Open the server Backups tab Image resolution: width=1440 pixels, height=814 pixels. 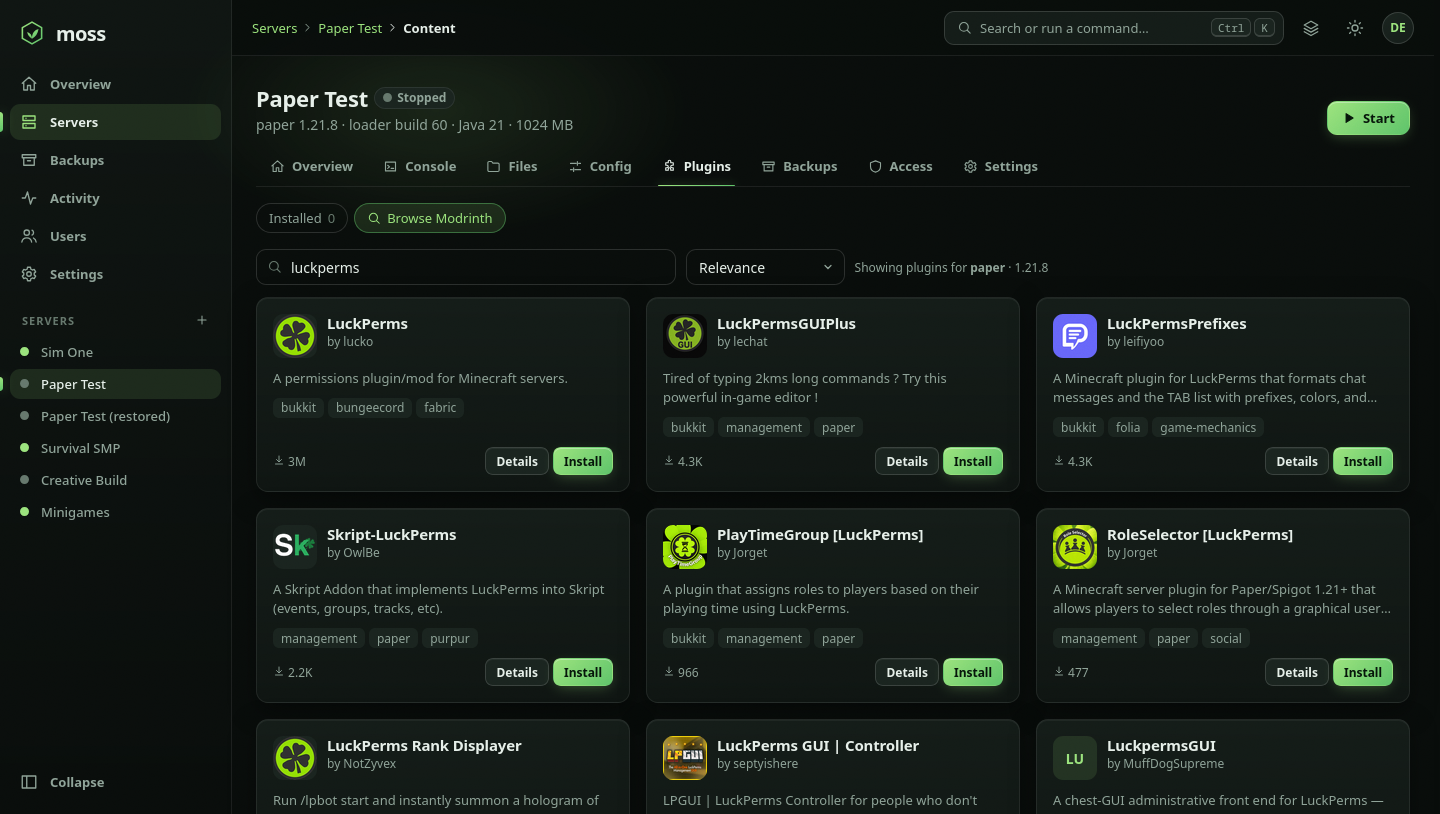[x=799, y=166]
